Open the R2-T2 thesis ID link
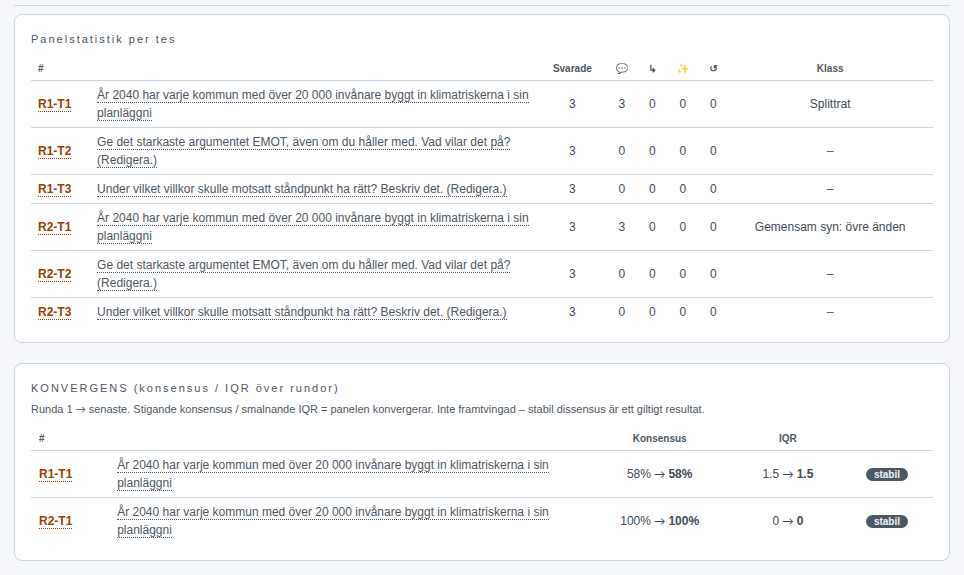Image resolution: width=964 pixels, height=575 pixels. [x=55, y=274]
